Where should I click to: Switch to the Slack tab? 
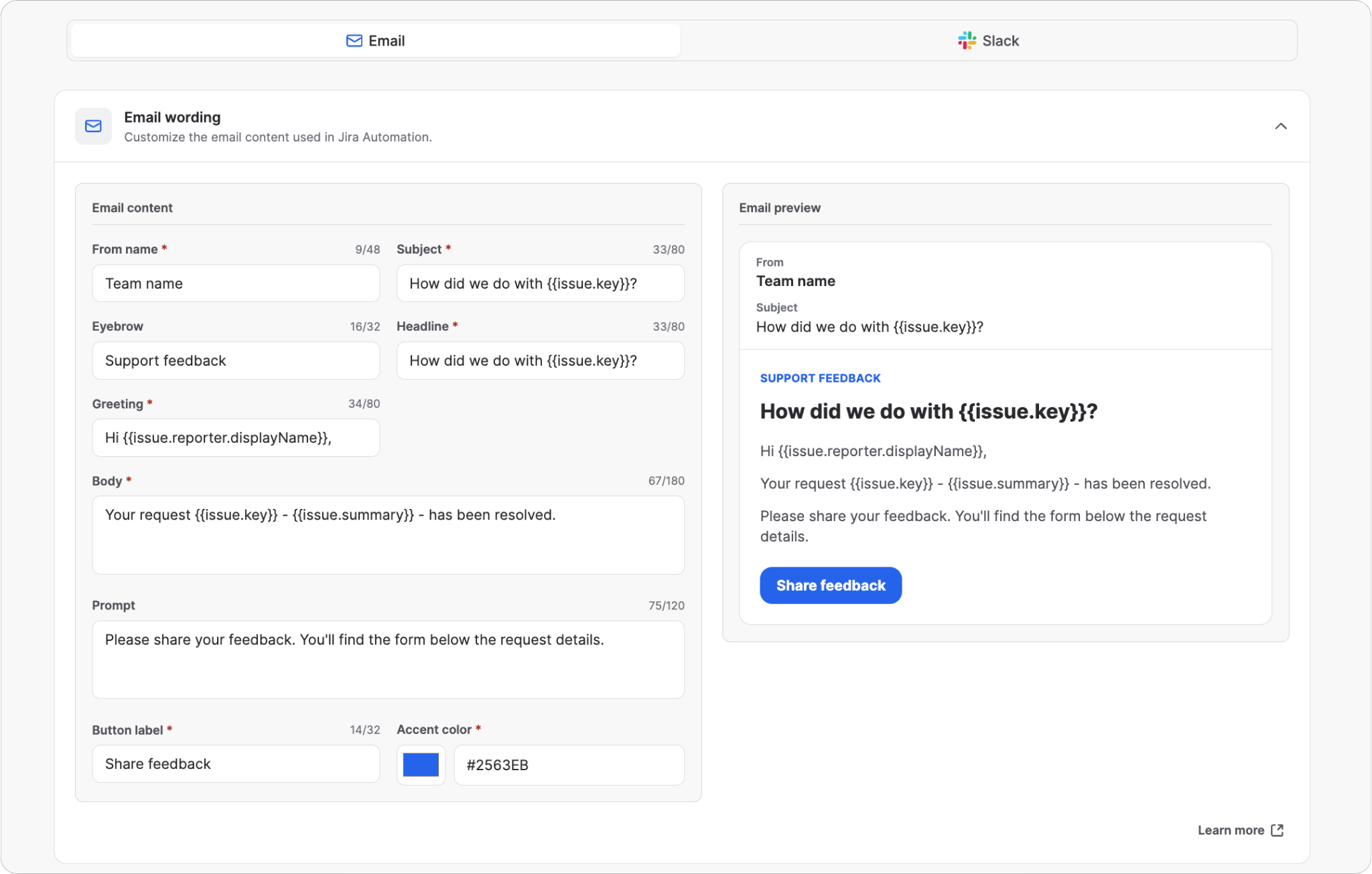click(x=988, y=41)
